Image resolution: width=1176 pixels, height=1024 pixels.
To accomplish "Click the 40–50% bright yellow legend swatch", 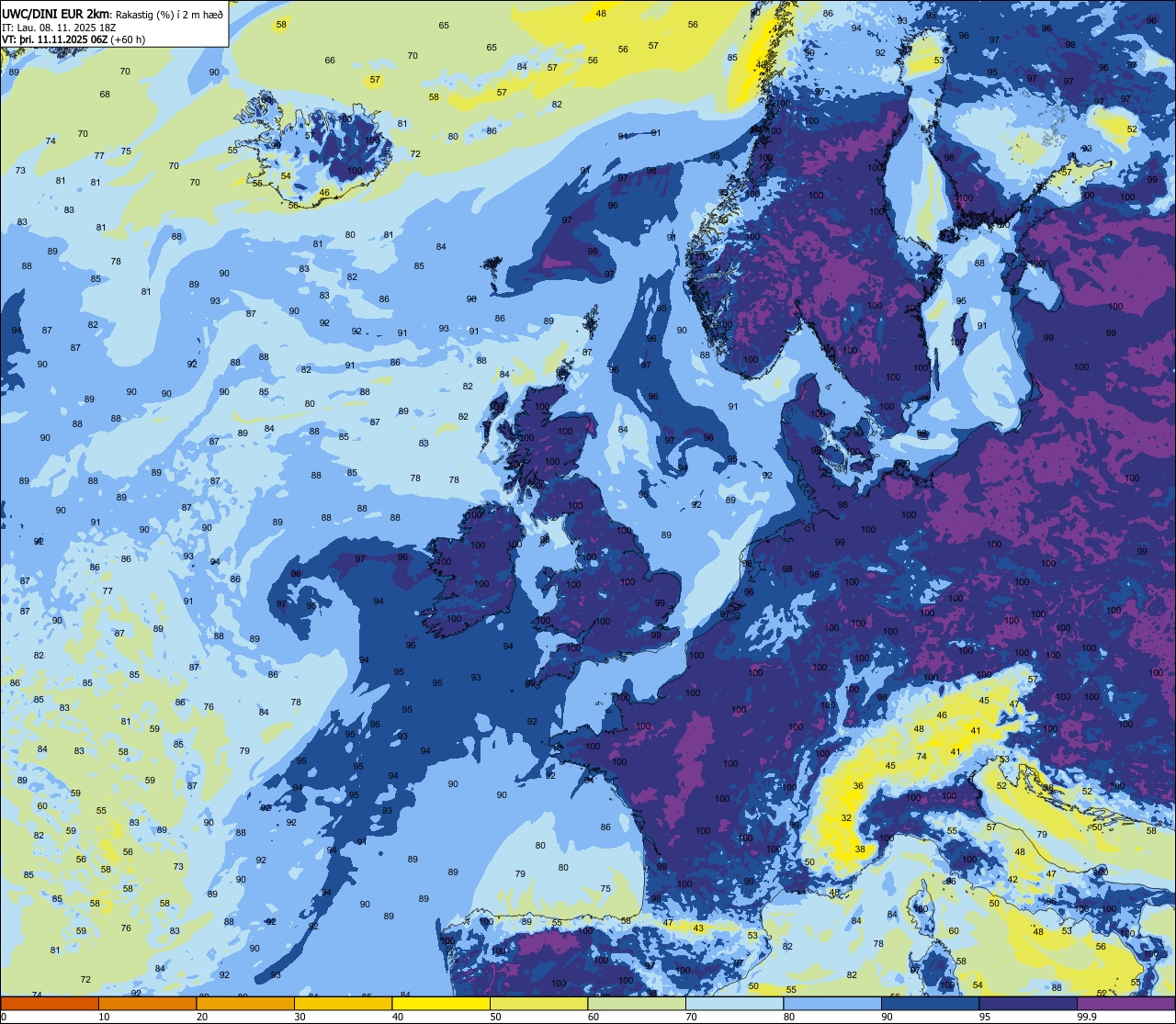I will [440, 1003].
